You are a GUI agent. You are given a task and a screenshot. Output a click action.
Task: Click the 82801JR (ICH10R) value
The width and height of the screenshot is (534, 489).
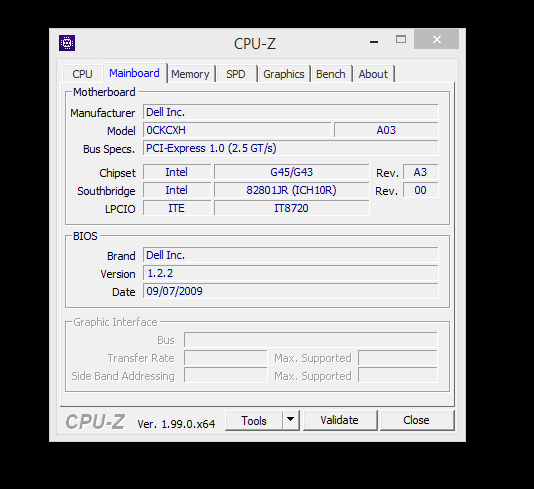pyautogui.click(x=292, y=190)
